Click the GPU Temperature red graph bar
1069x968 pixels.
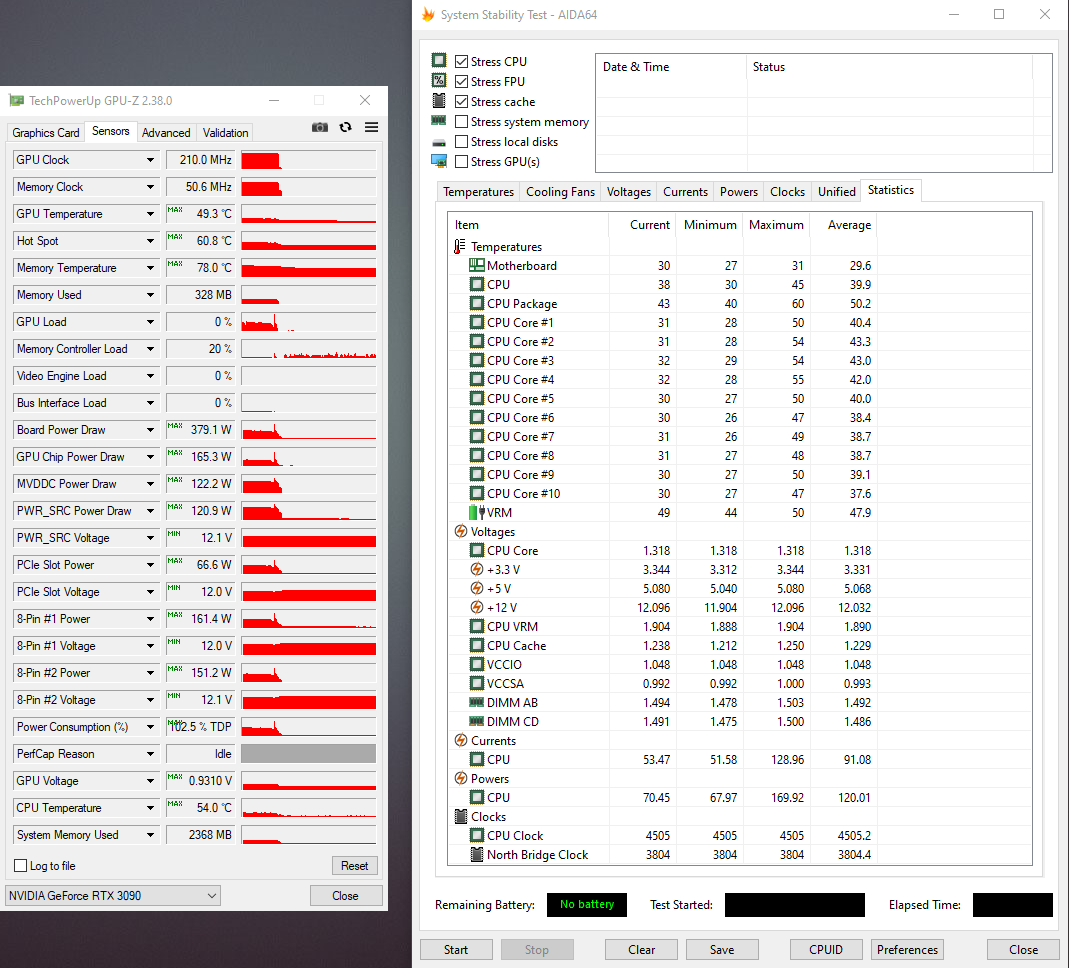pos(308,215)
